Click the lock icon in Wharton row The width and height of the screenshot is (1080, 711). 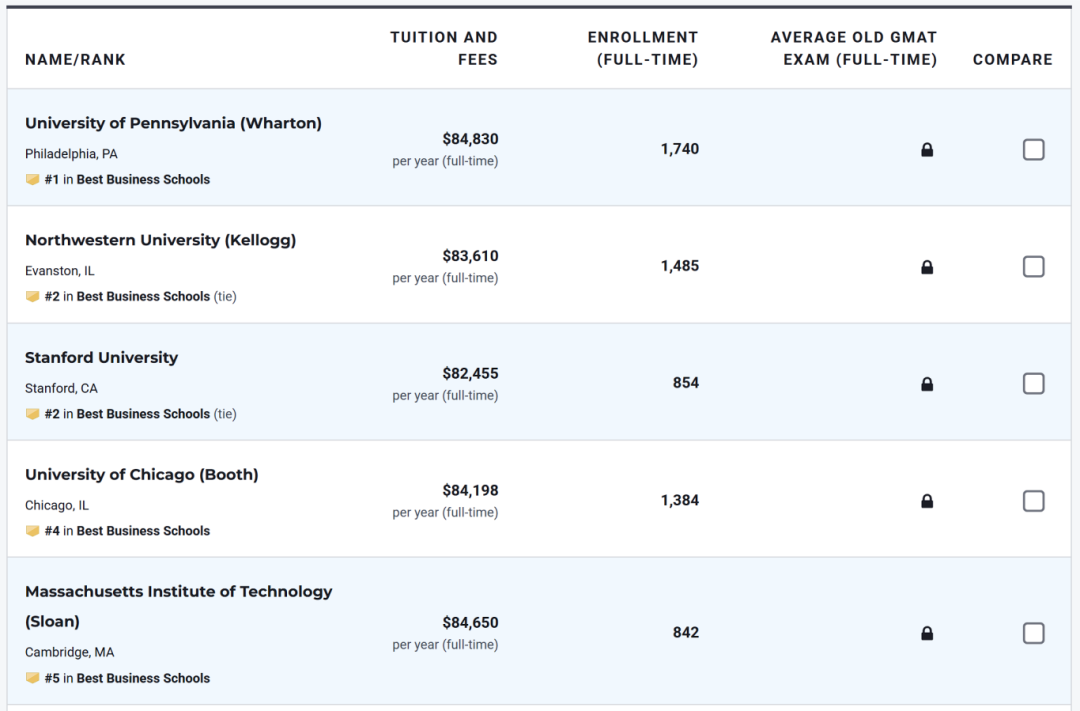(x=927, y=150)
